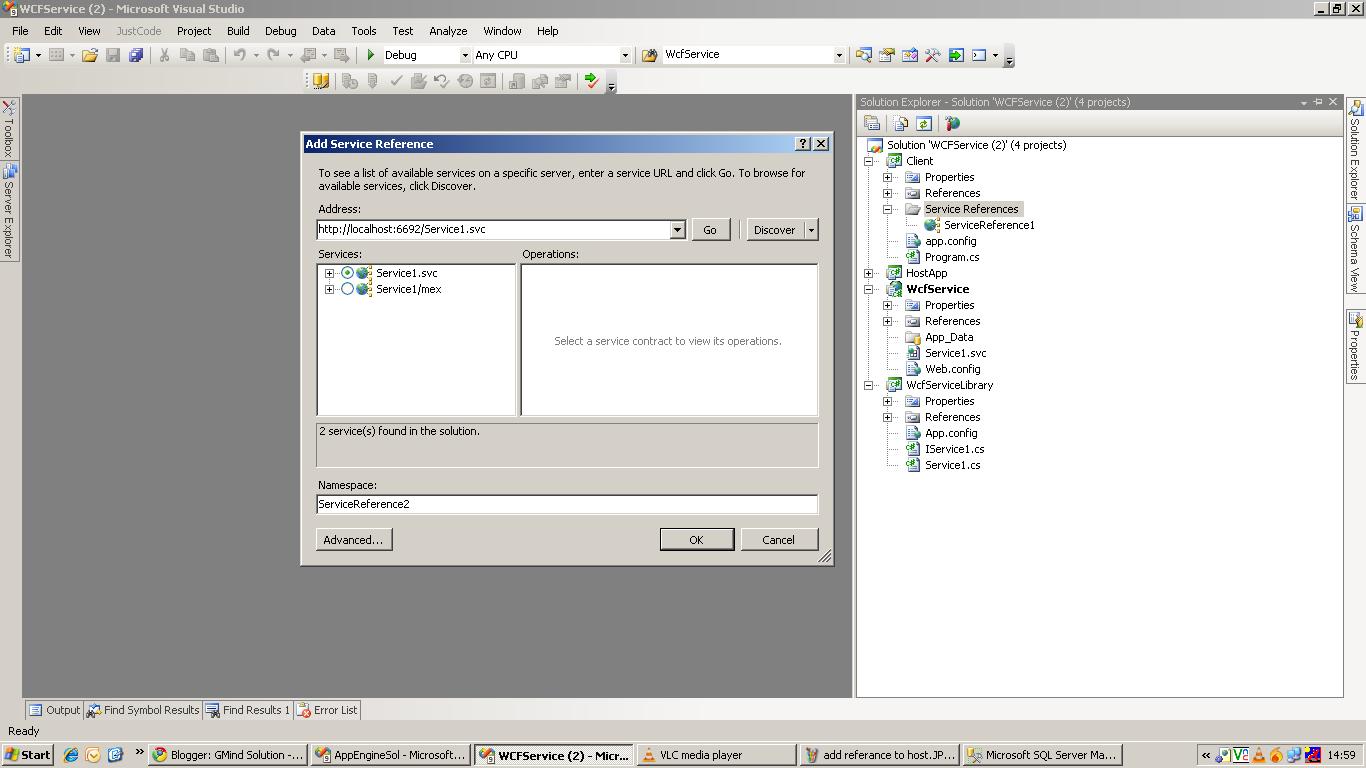Viewport: 1366px width, 768px height.
Task: Click the Save All toolbar icon
Action: tap(136, 55)
